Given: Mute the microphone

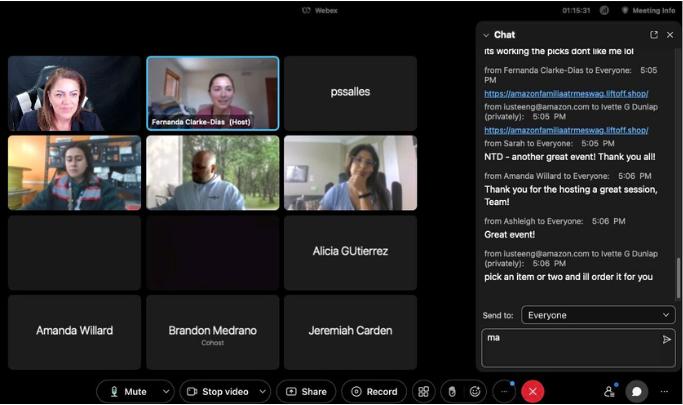Looking at the screenshot, I should (127, 392).
